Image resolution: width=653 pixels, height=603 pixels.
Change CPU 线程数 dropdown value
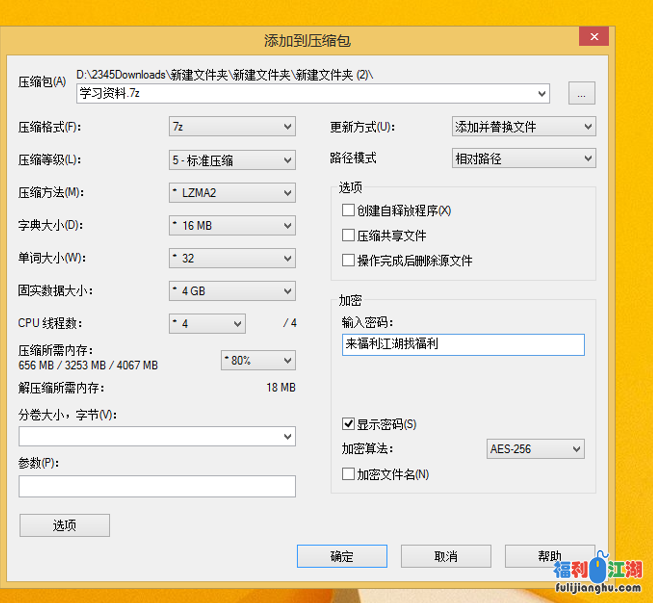point(207,324)
